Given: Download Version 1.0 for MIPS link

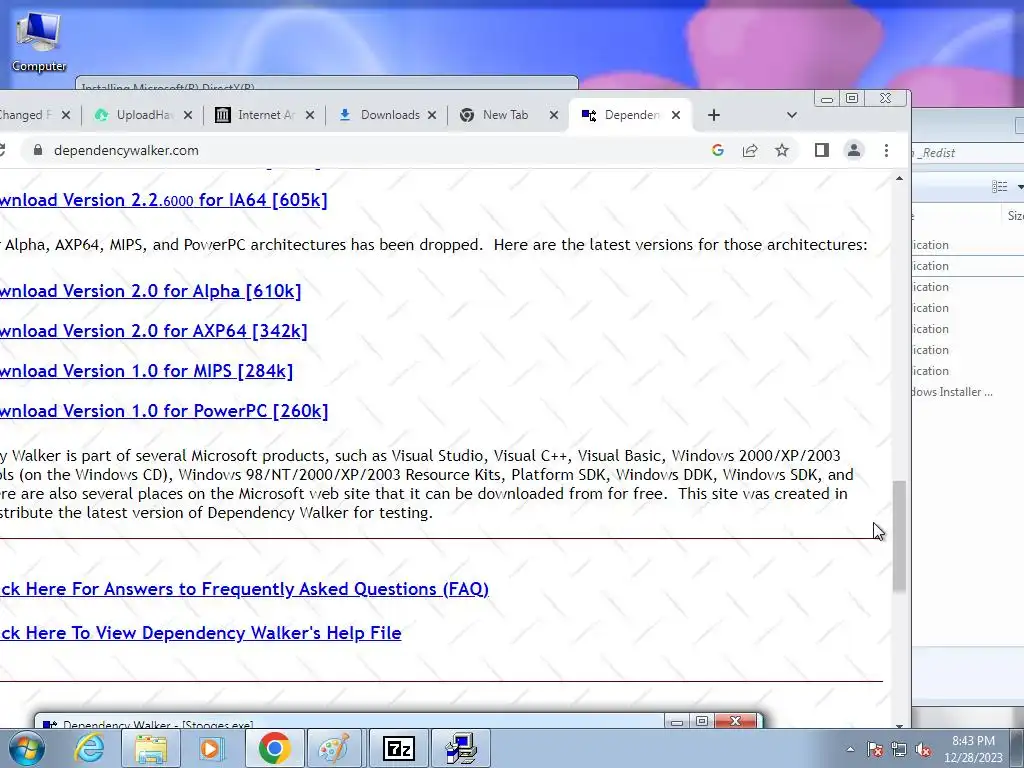Looking at the screenshot, I should pyautogui.click(x=146, y=371).
